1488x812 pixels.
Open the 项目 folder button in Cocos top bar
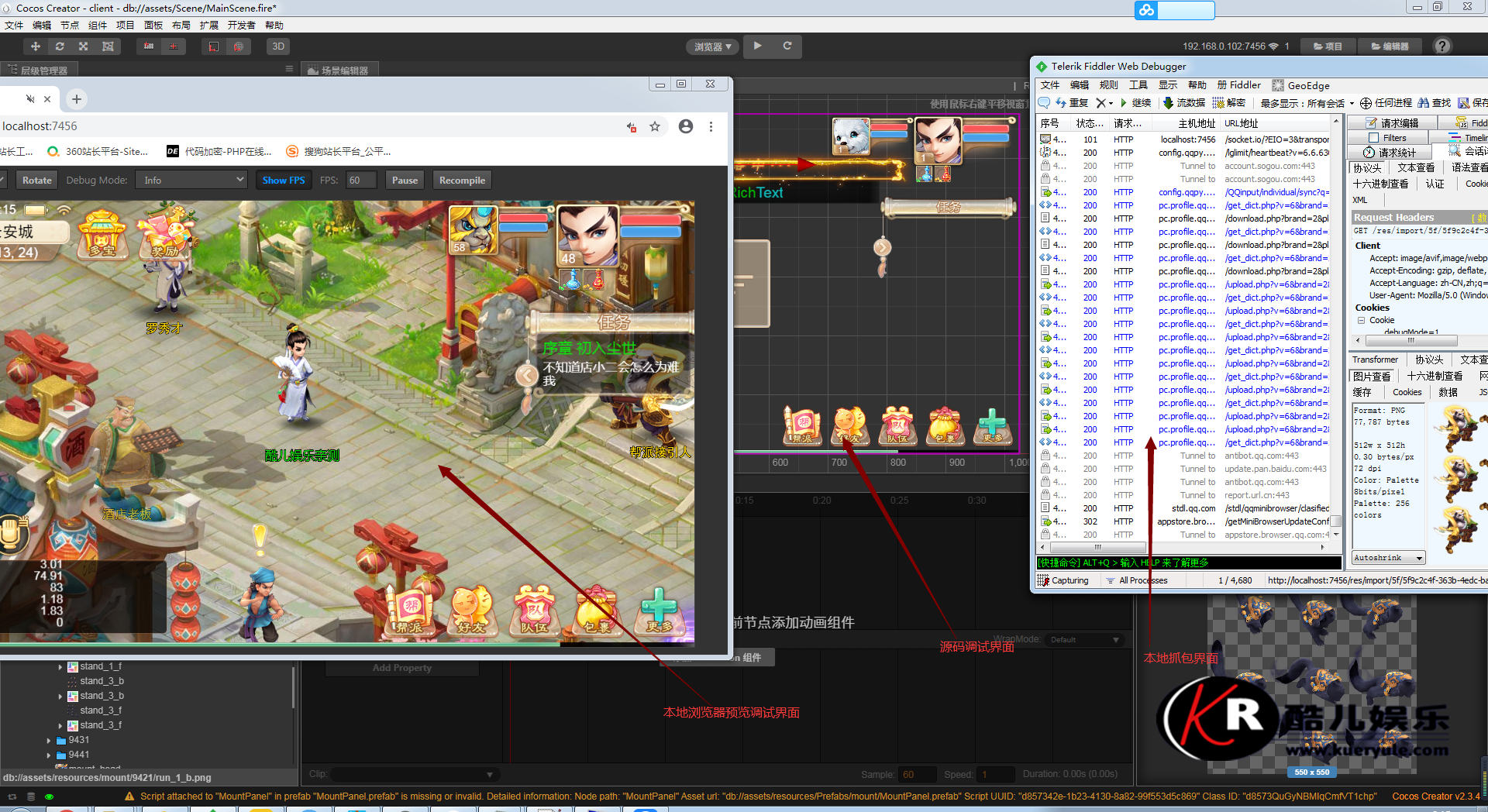1328,46
